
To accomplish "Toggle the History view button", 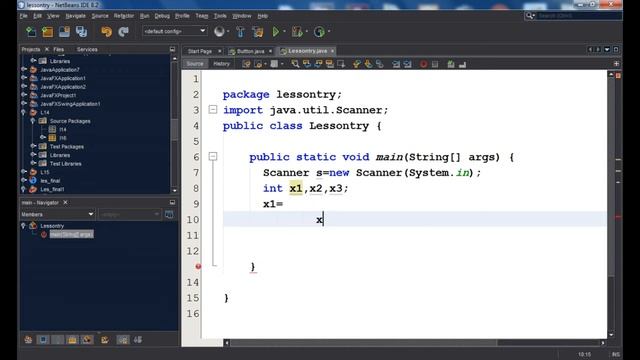I will (x=221, y=64).
